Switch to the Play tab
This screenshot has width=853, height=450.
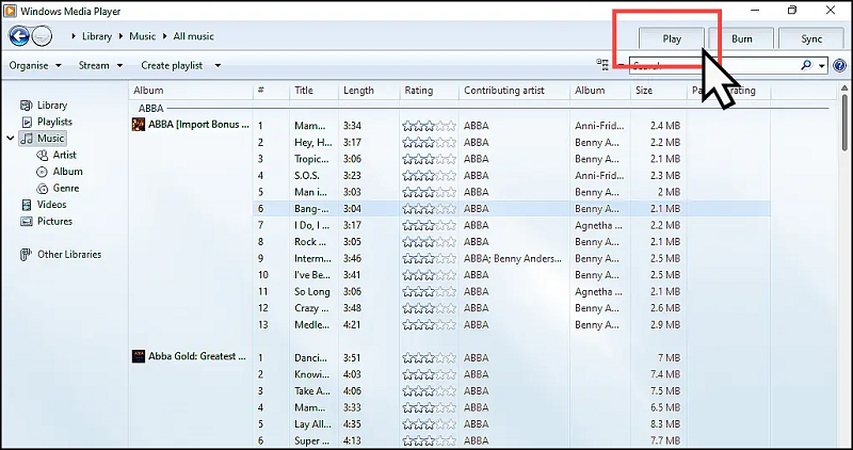pyautogui.click(x=671, y=39)
